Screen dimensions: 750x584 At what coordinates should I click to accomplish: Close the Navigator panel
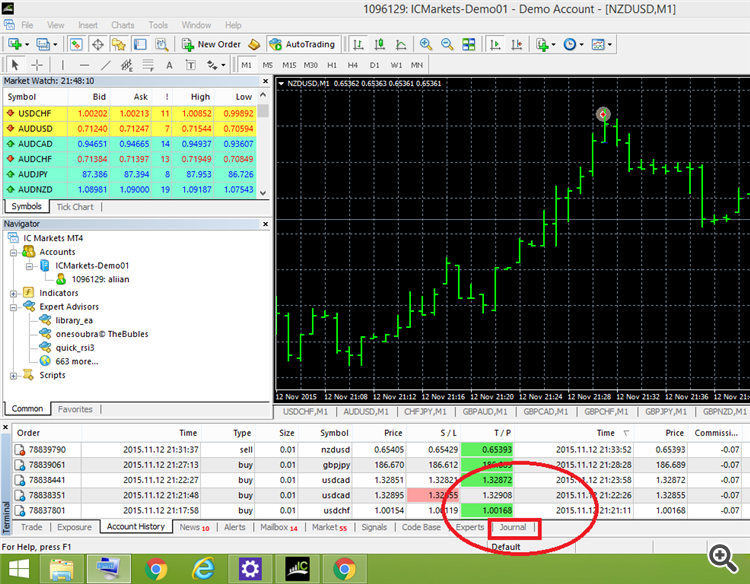click(x=265, y=224)
